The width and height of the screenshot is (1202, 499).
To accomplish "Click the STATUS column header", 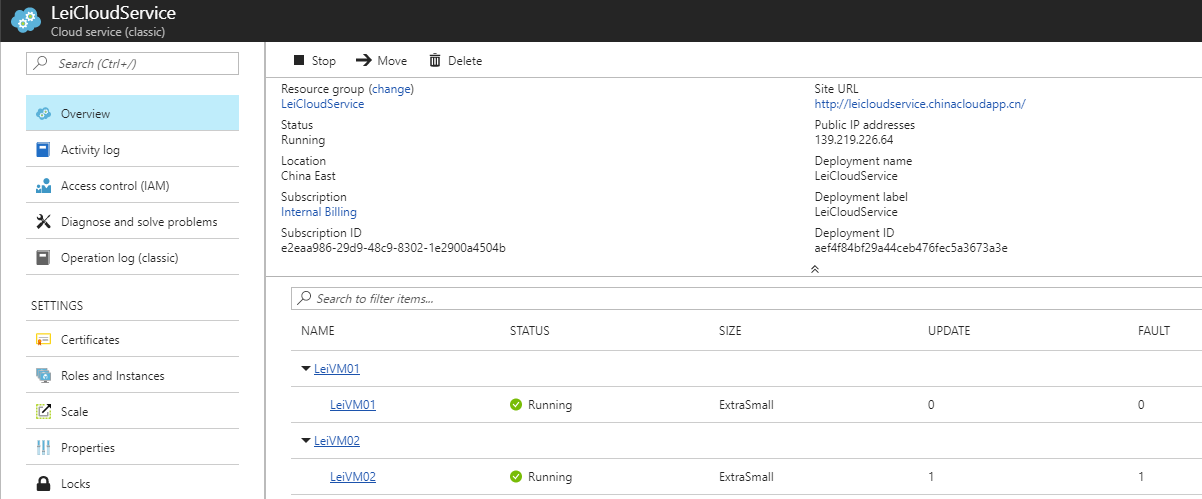I will (530, 331).
